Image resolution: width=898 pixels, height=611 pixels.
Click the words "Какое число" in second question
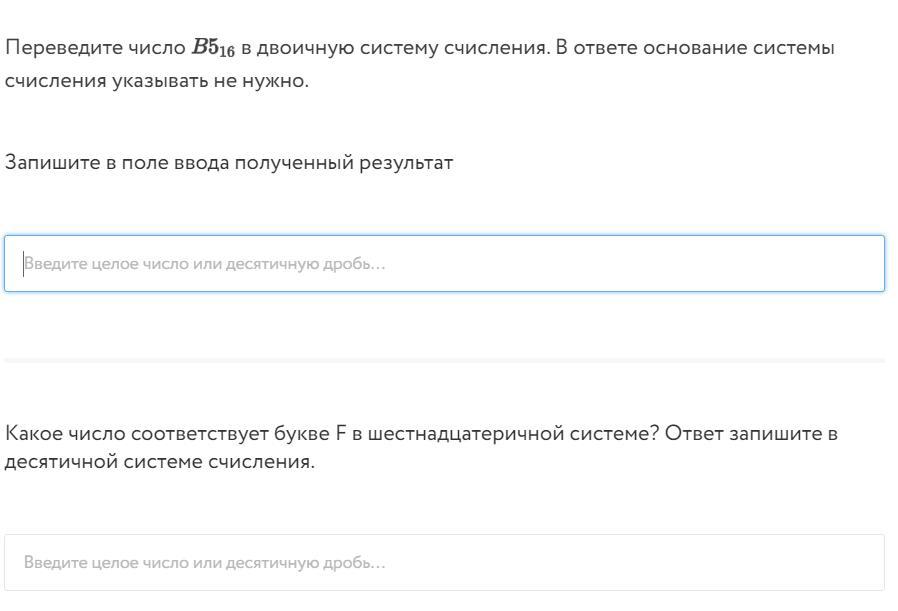[58, 434]
